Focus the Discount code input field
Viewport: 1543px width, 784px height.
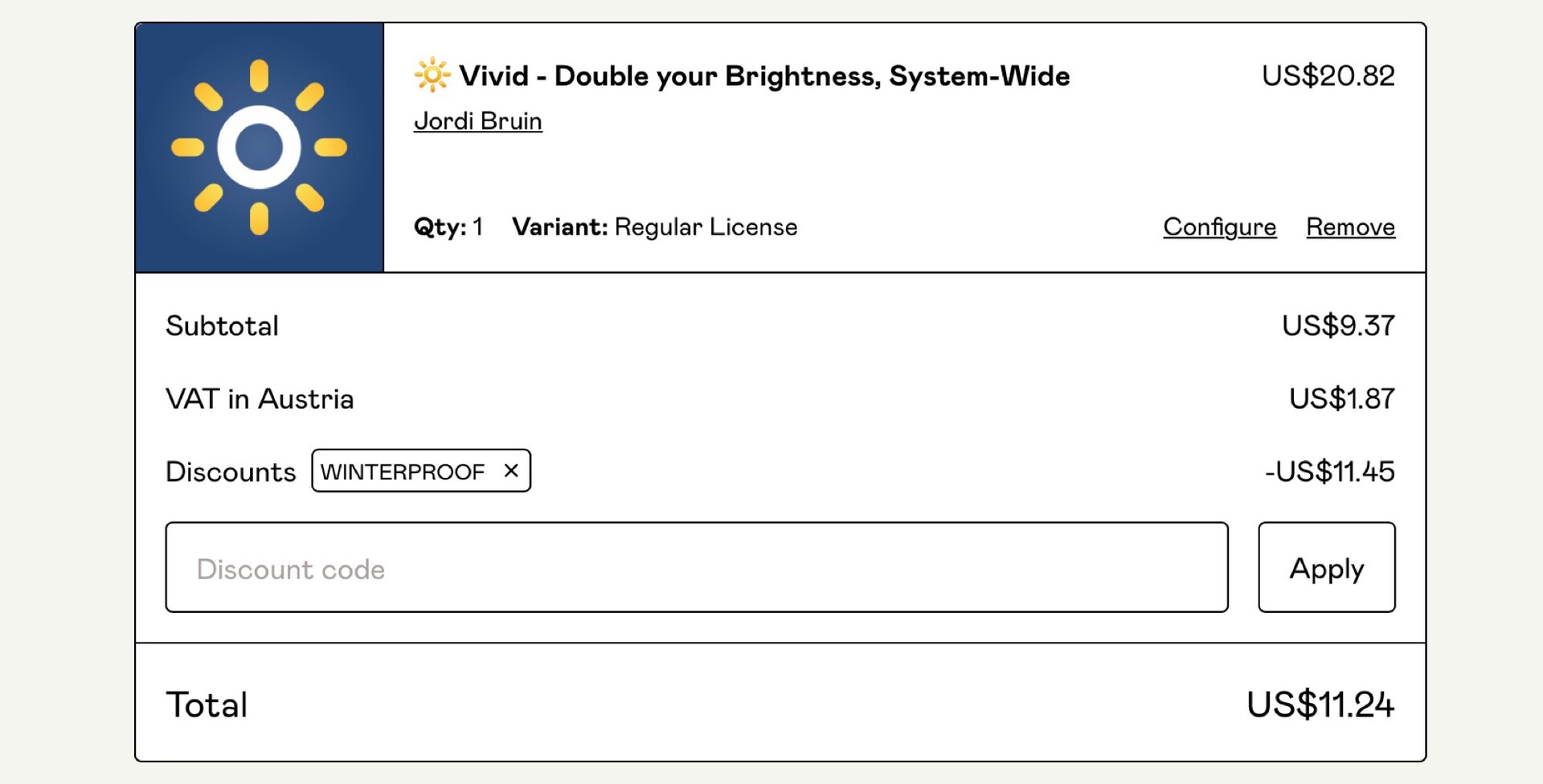coord(696,568)
